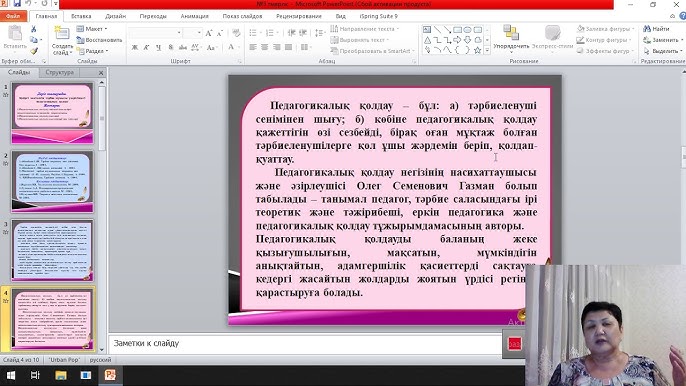Decrease list indent level
686x386 pixels.
(x=291, y=33)
